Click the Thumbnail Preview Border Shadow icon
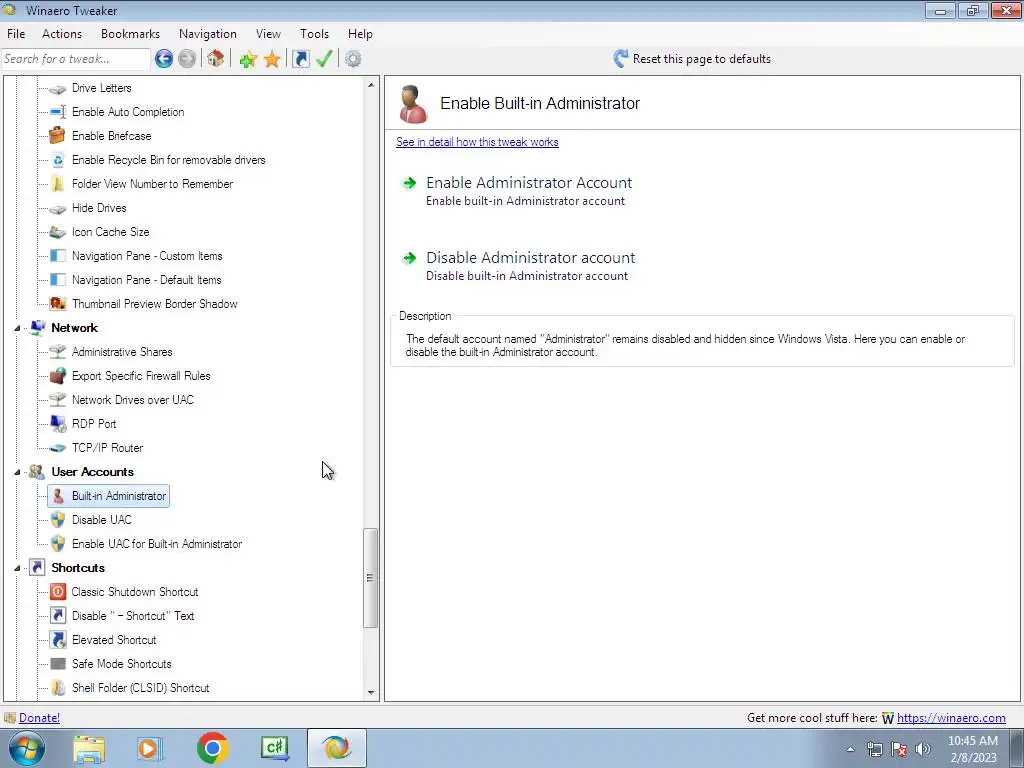 click(57, 304)
